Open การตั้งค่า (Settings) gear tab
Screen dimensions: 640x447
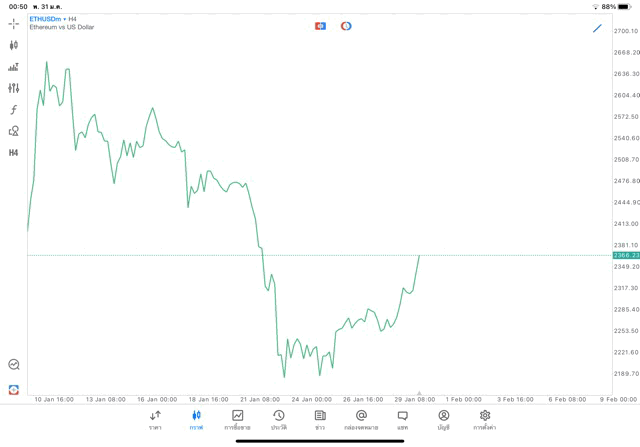click(x=485, y=420)
